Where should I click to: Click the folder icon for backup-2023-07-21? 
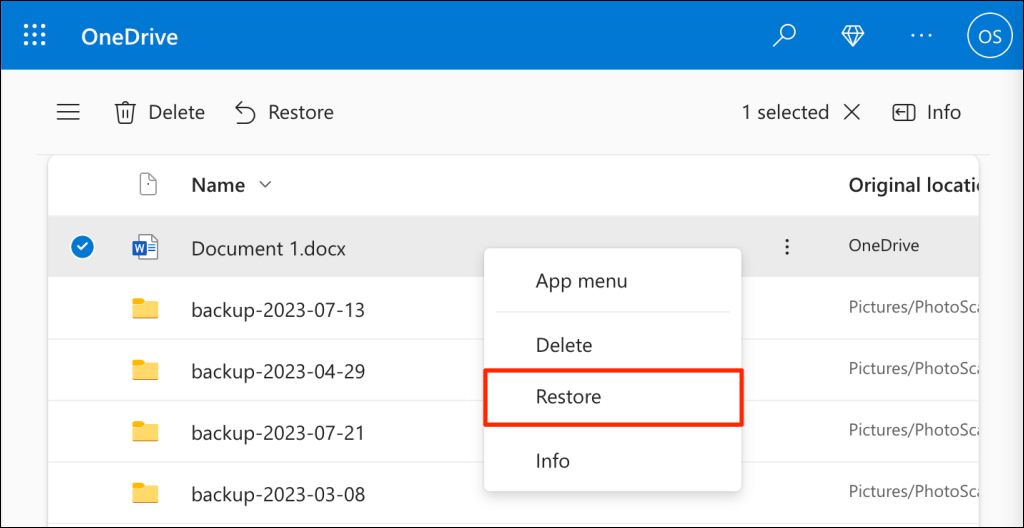pyautogui.click(x=145, y=431)
